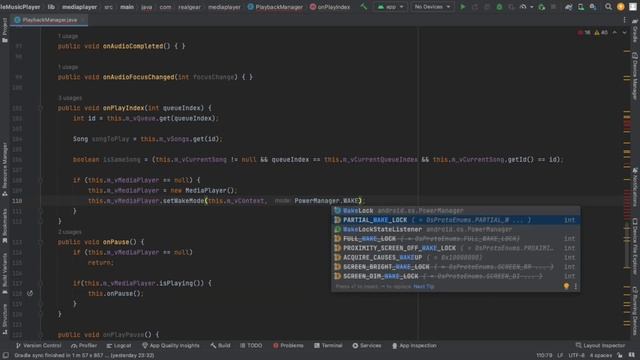Select WakeLockStateListener completion suggestion
Screen dimensions: 640x360
pos(456,229)
